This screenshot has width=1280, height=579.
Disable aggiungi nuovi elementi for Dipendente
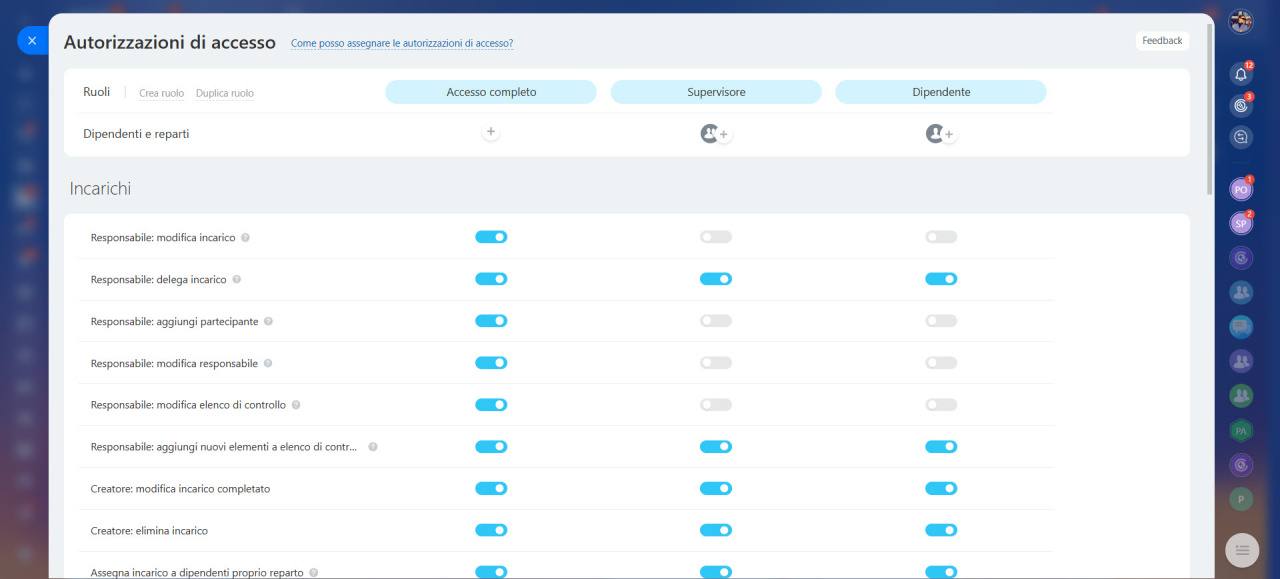point(941,447)
